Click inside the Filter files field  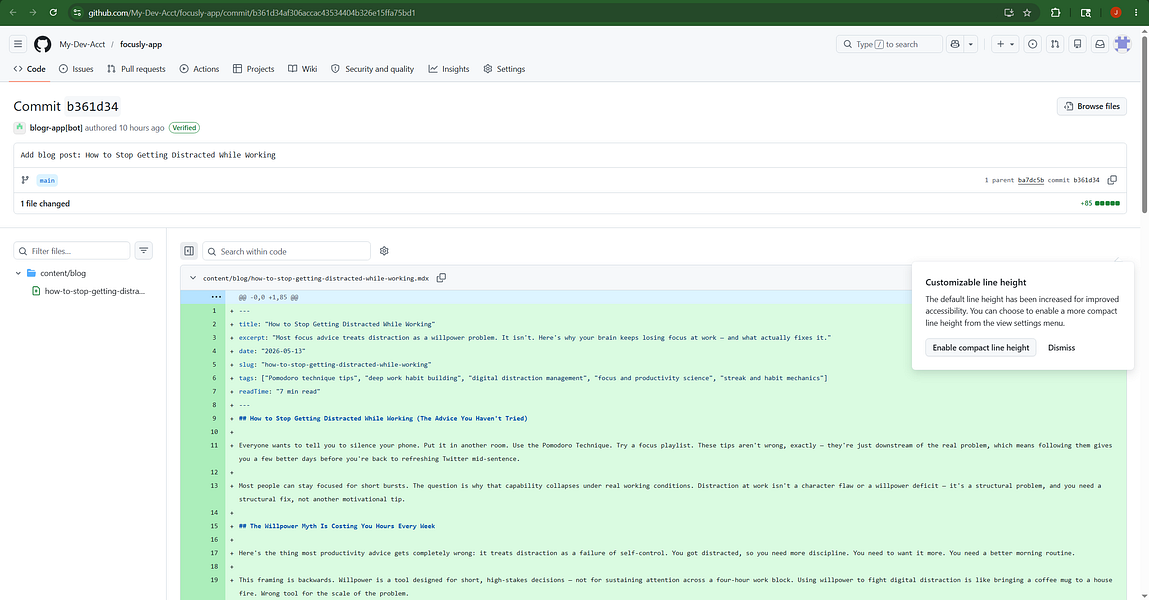[x=72, y=251]
